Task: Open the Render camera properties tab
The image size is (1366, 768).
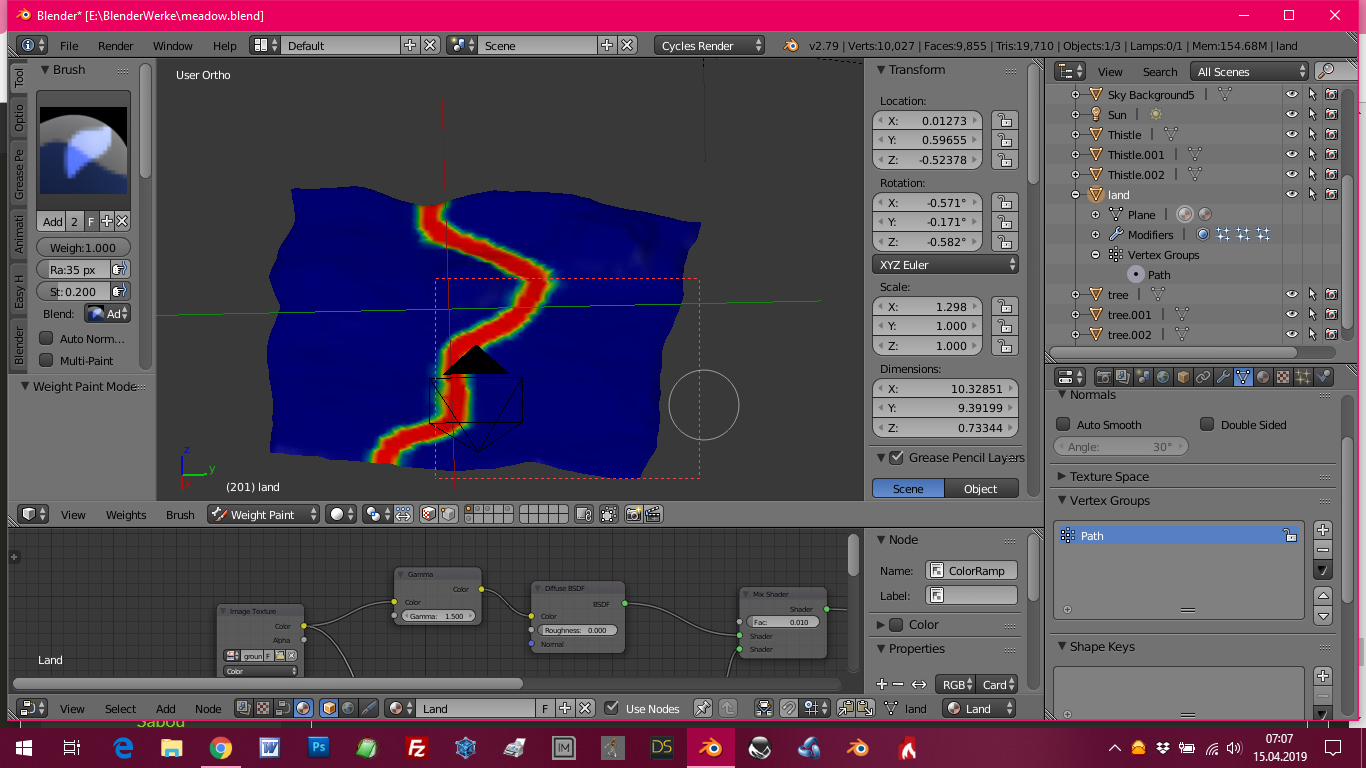Action: pyautogui.click(x=1103, y=377)
